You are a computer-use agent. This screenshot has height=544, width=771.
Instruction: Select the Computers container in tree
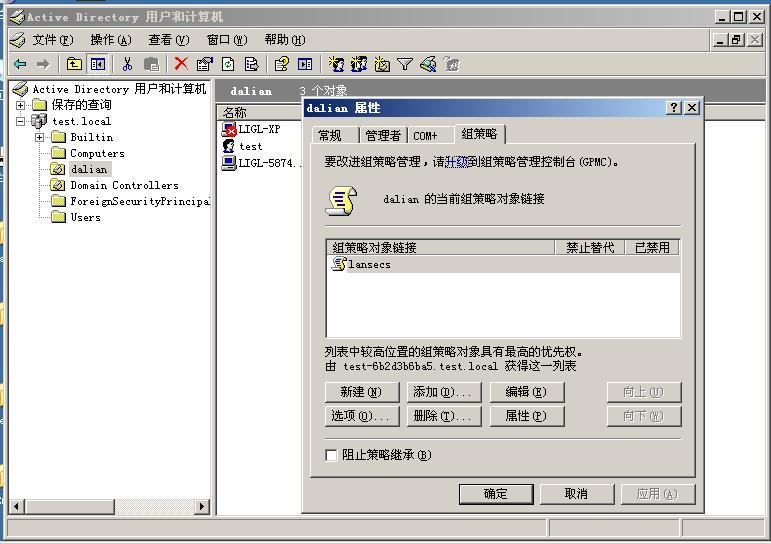click(x=97, y=153)
